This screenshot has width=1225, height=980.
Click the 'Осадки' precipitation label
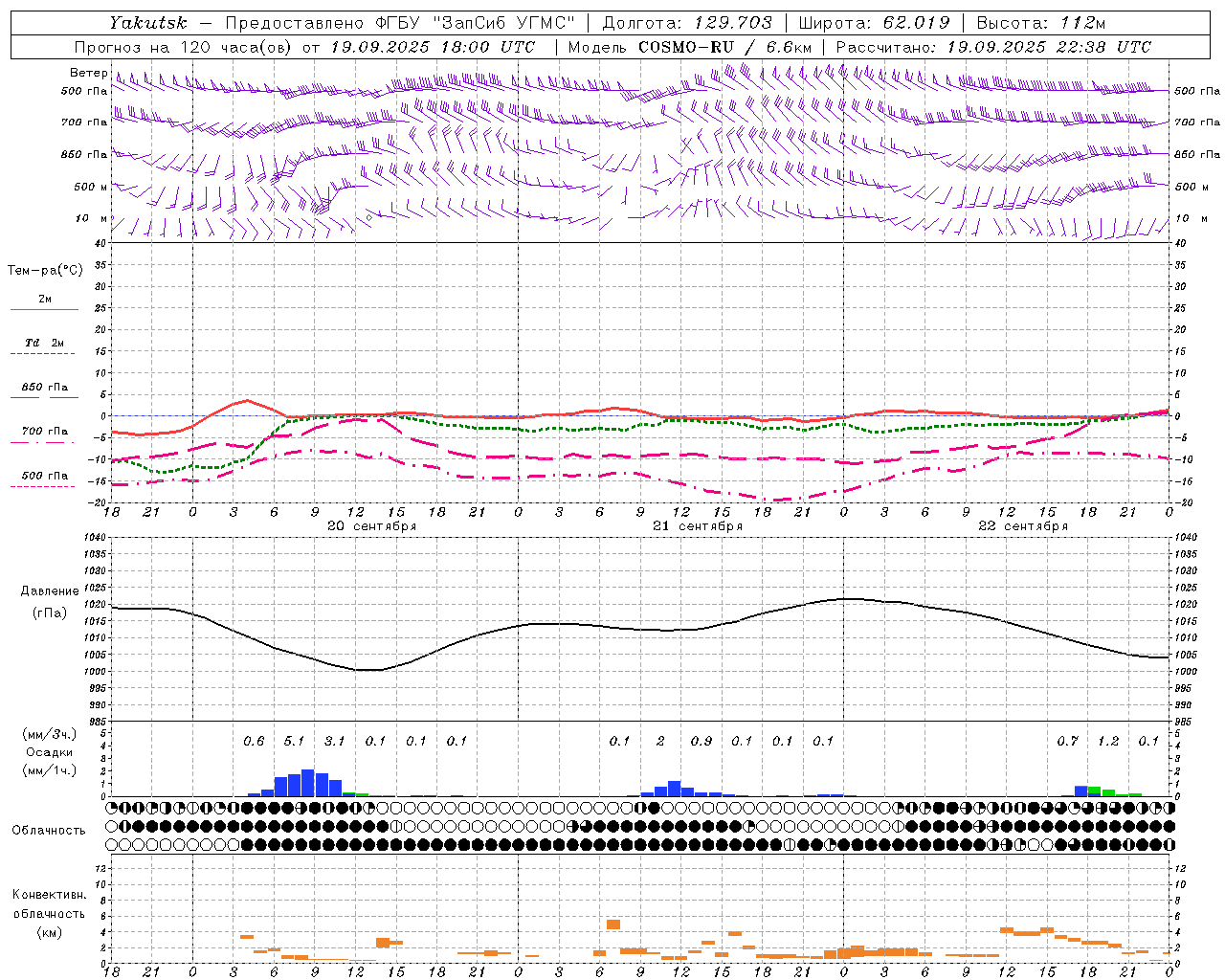click(50, 752)
